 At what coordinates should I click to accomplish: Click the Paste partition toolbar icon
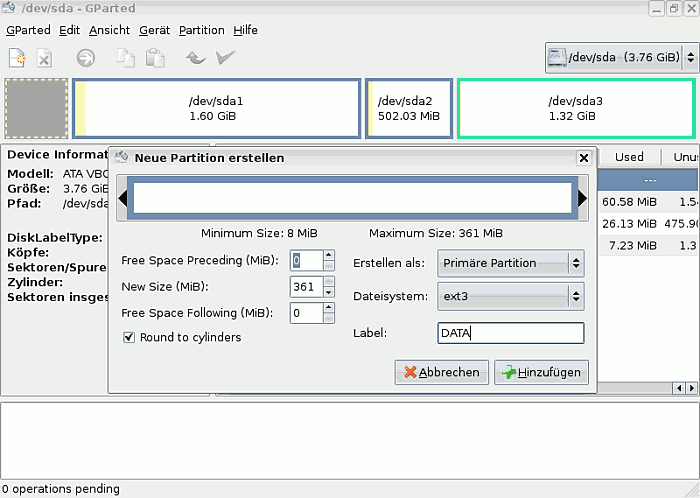155,58
